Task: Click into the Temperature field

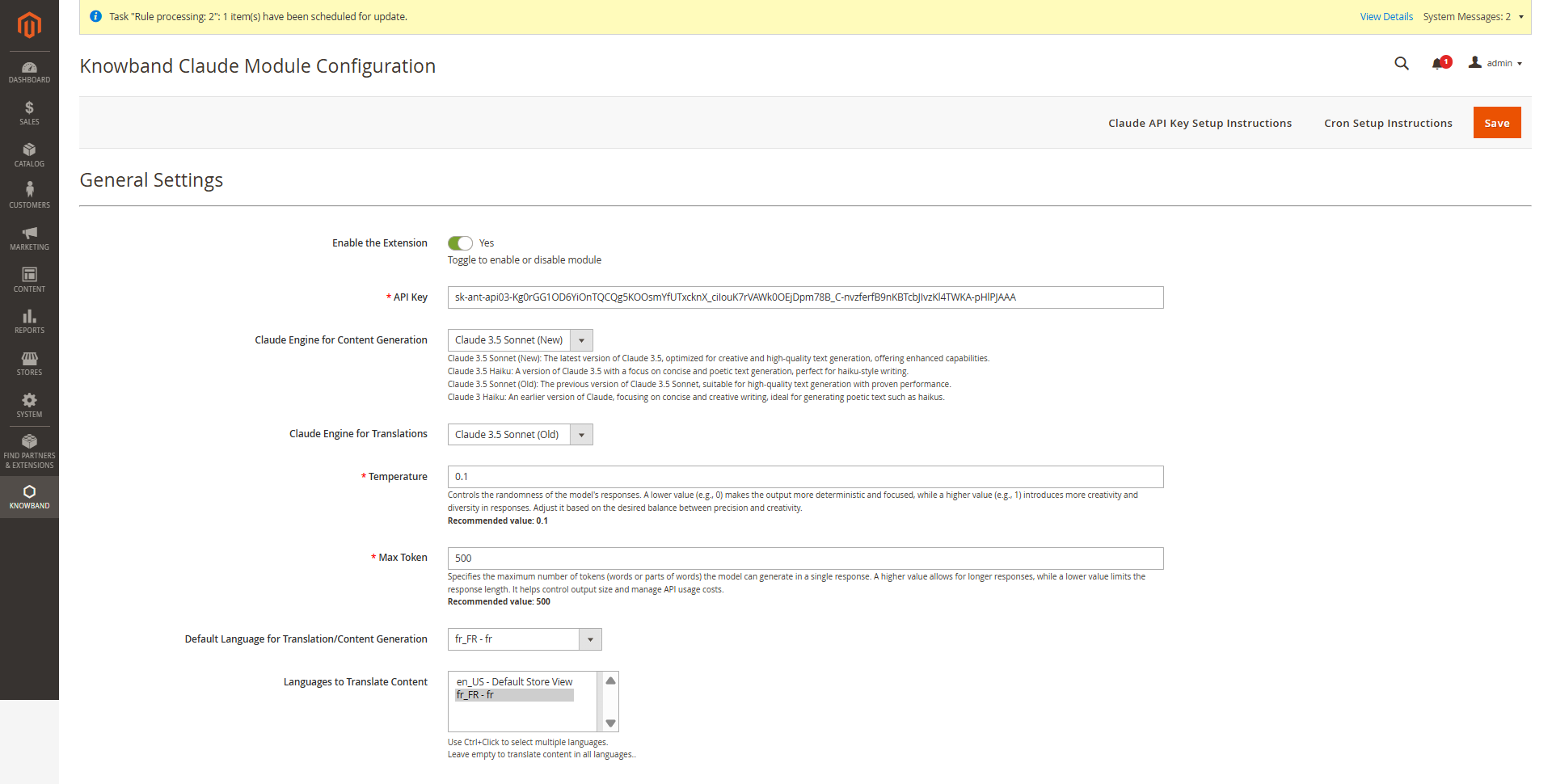Action: (805, 477)
